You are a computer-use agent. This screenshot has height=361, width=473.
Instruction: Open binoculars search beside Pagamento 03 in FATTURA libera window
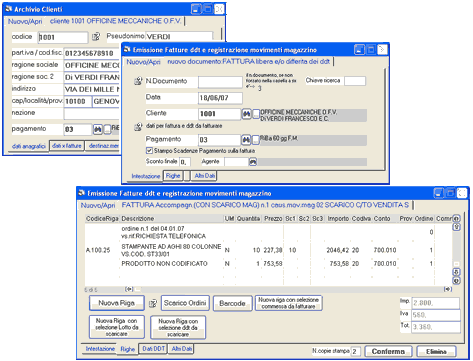coord(246,140)
